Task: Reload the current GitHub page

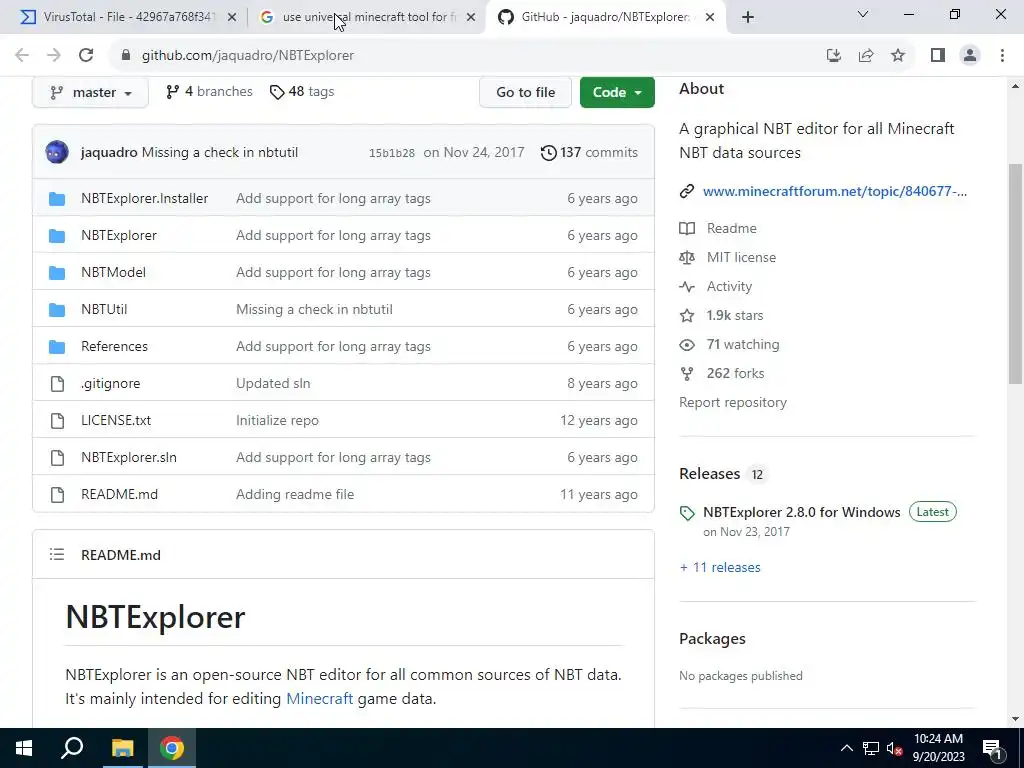Action: click(x=86, y=56)
